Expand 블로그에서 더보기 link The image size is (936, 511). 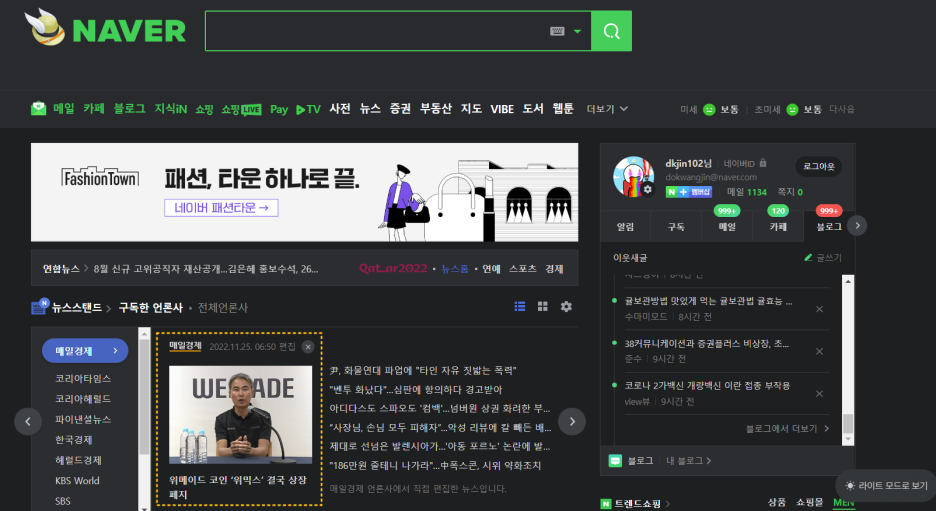[787, 429]
